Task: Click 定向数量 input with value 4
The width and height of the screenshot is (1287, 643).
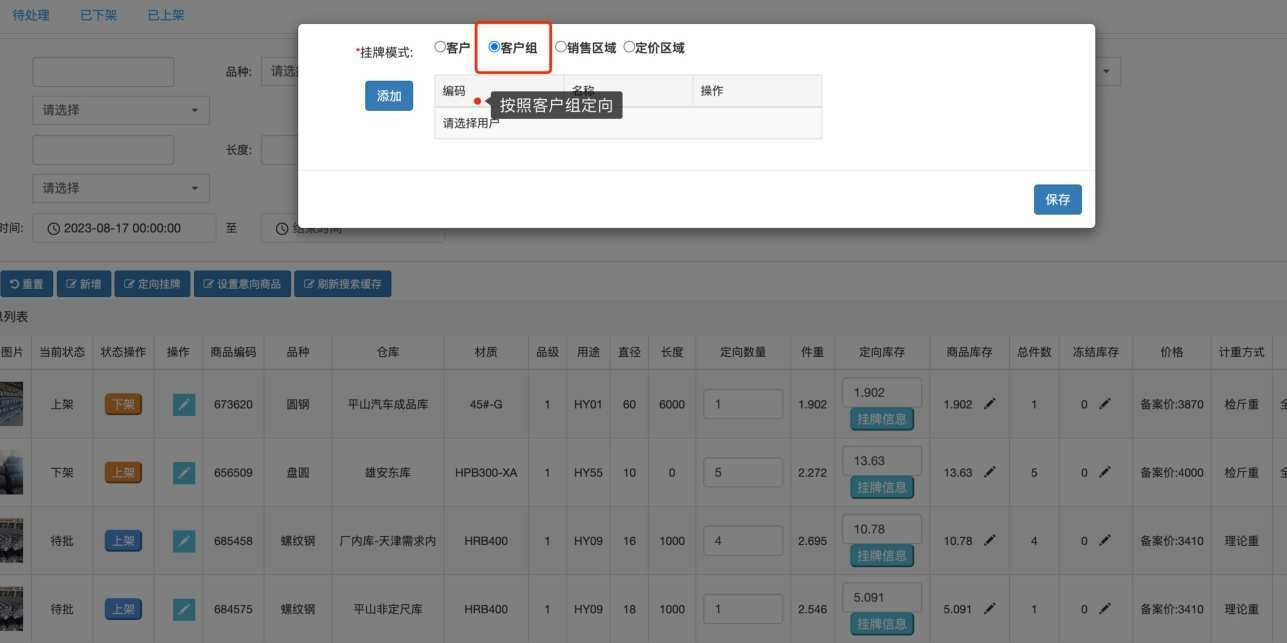Action: 743,541
